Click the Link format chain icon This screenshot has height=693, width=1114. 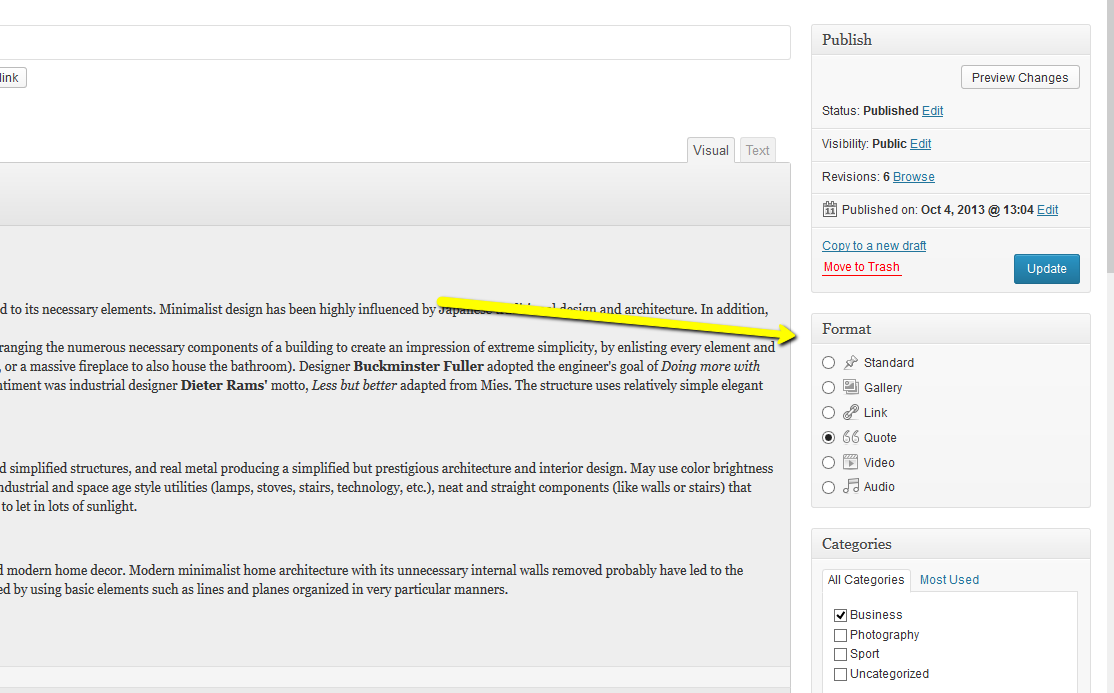(851, 412)
